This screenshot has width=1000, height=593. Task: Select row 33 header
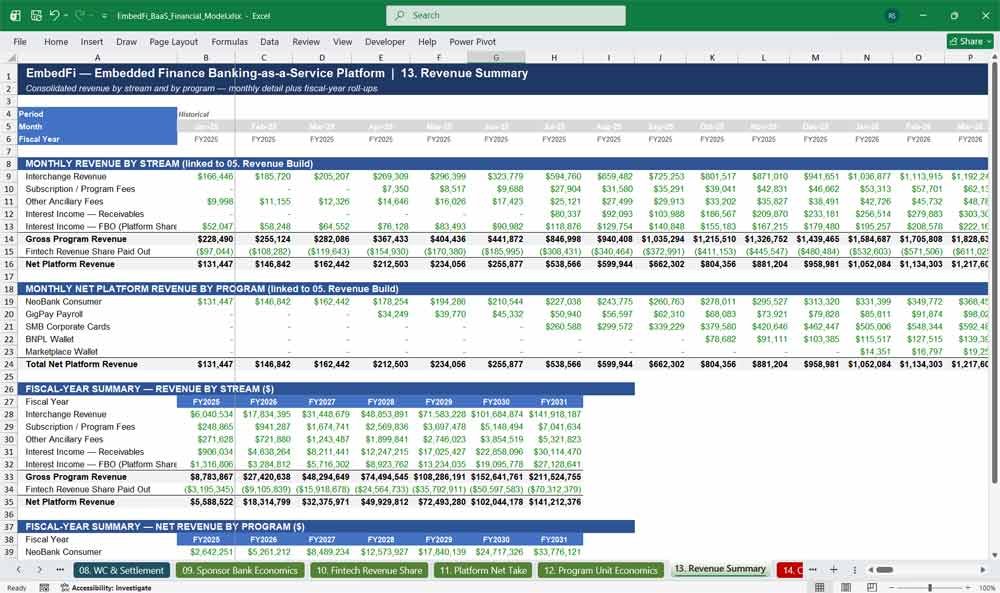pyautogui.click(x=9, y=477)
